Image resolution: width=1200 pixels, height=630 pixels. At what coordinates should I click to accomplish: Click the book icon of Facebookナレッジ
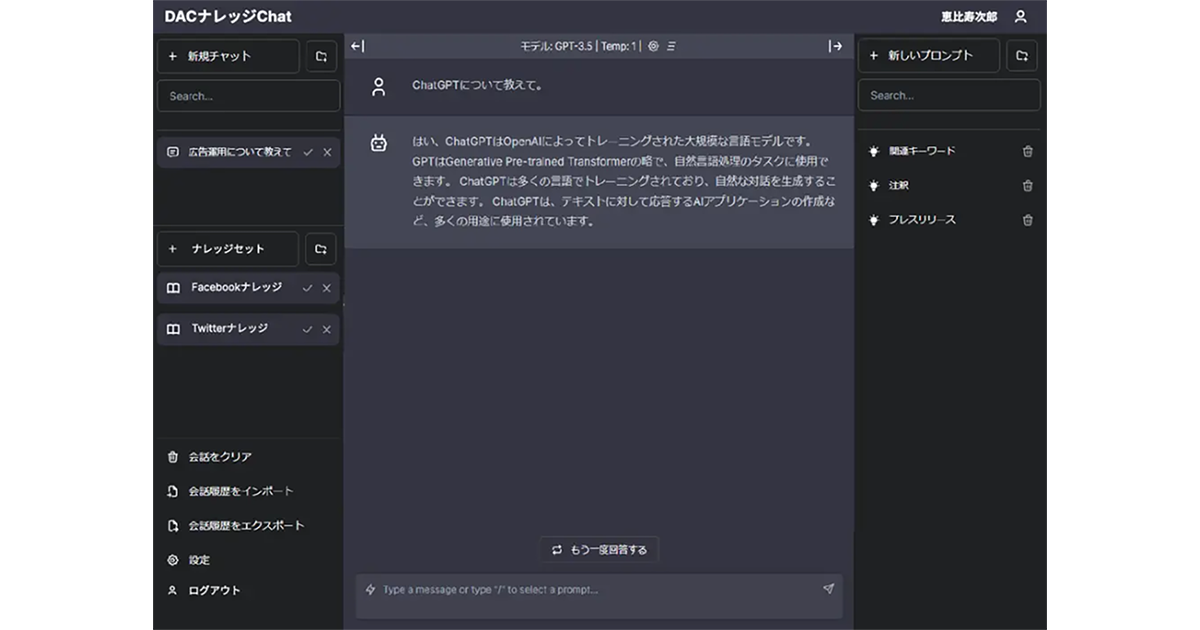pos(172,288)
